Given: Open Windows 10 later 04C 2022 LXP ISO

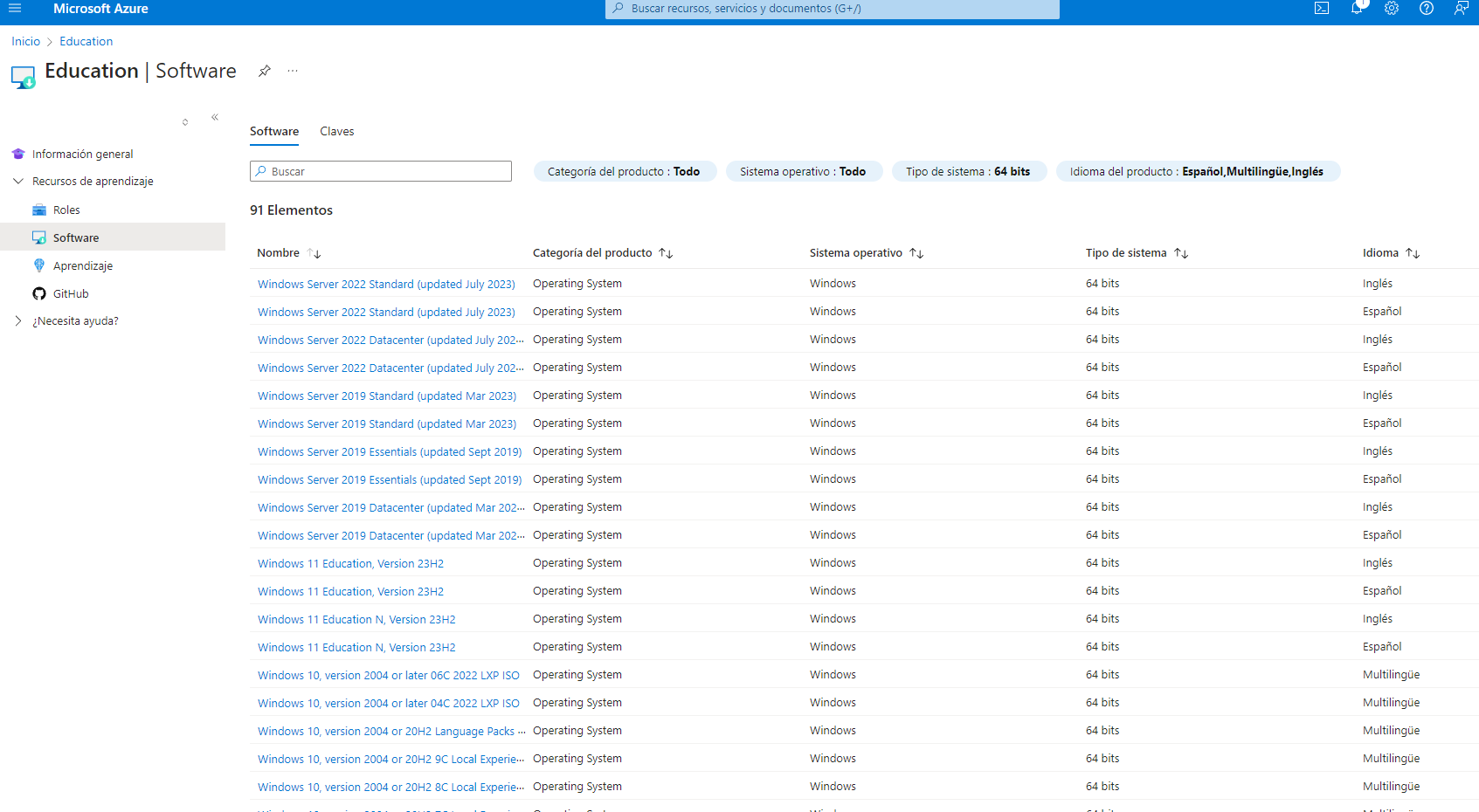Looking at the screenshot, I should click(x=389, y=703).
